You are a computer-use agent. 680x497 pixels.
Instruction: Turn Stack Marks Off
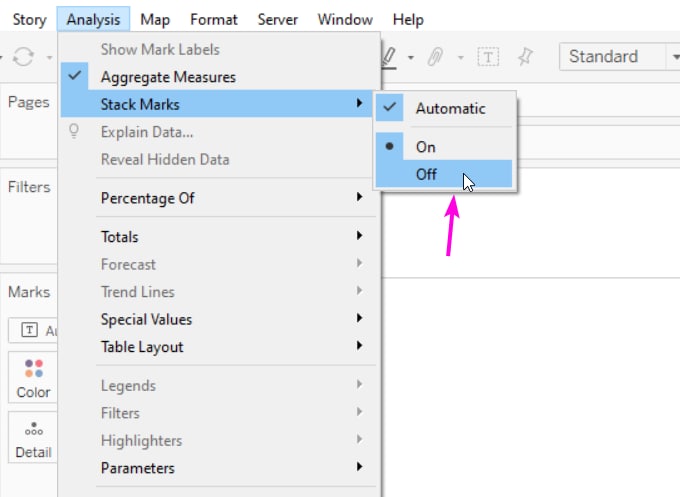445,174
